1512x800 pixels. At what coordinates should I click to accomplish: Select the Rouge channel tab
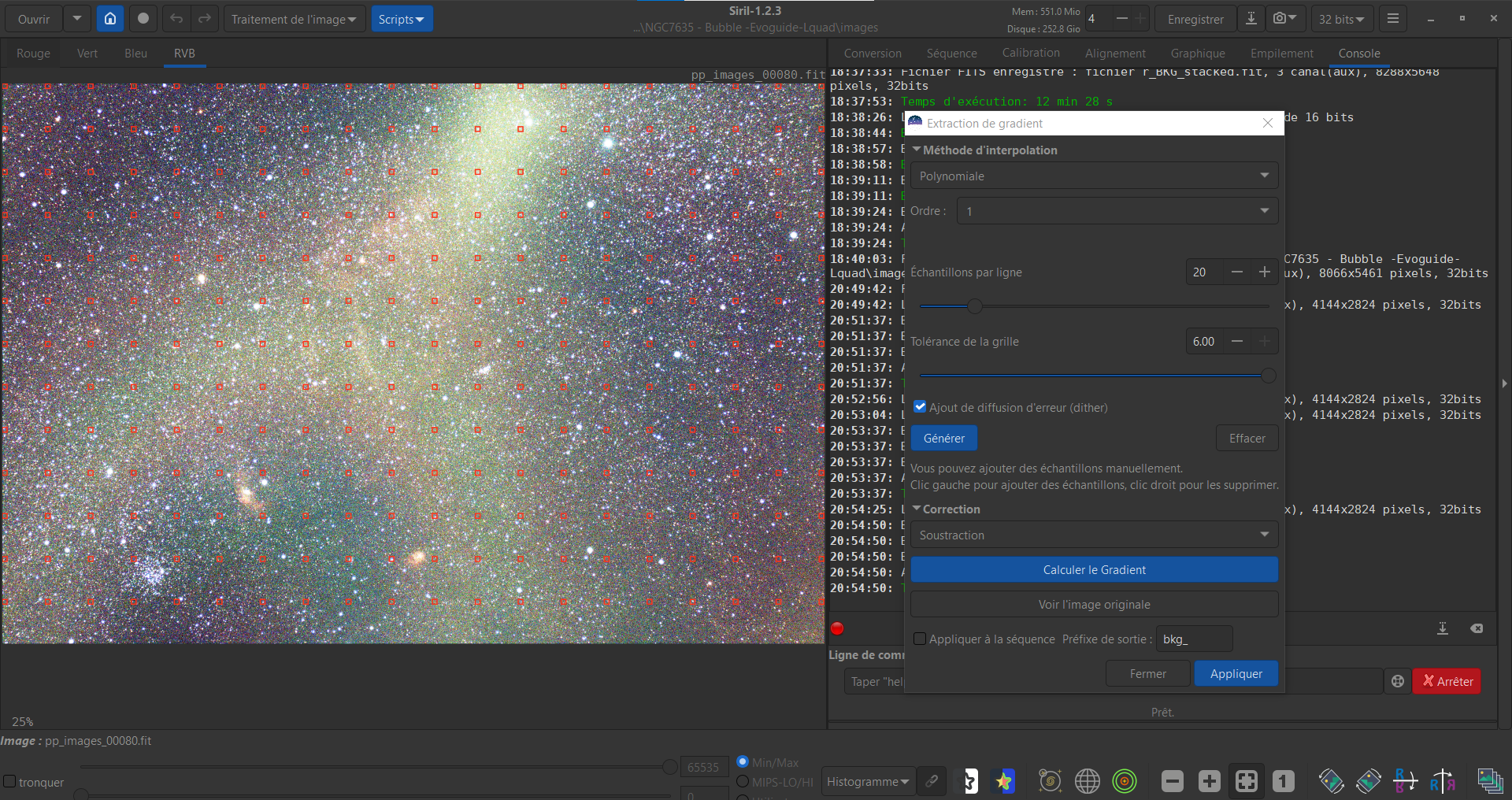click(x=33, y=54)
